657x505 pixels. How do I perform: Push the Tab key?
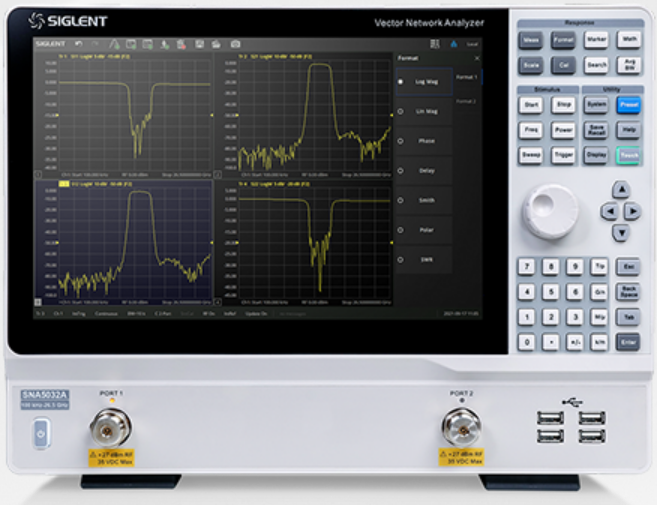[x=628, y=317]
